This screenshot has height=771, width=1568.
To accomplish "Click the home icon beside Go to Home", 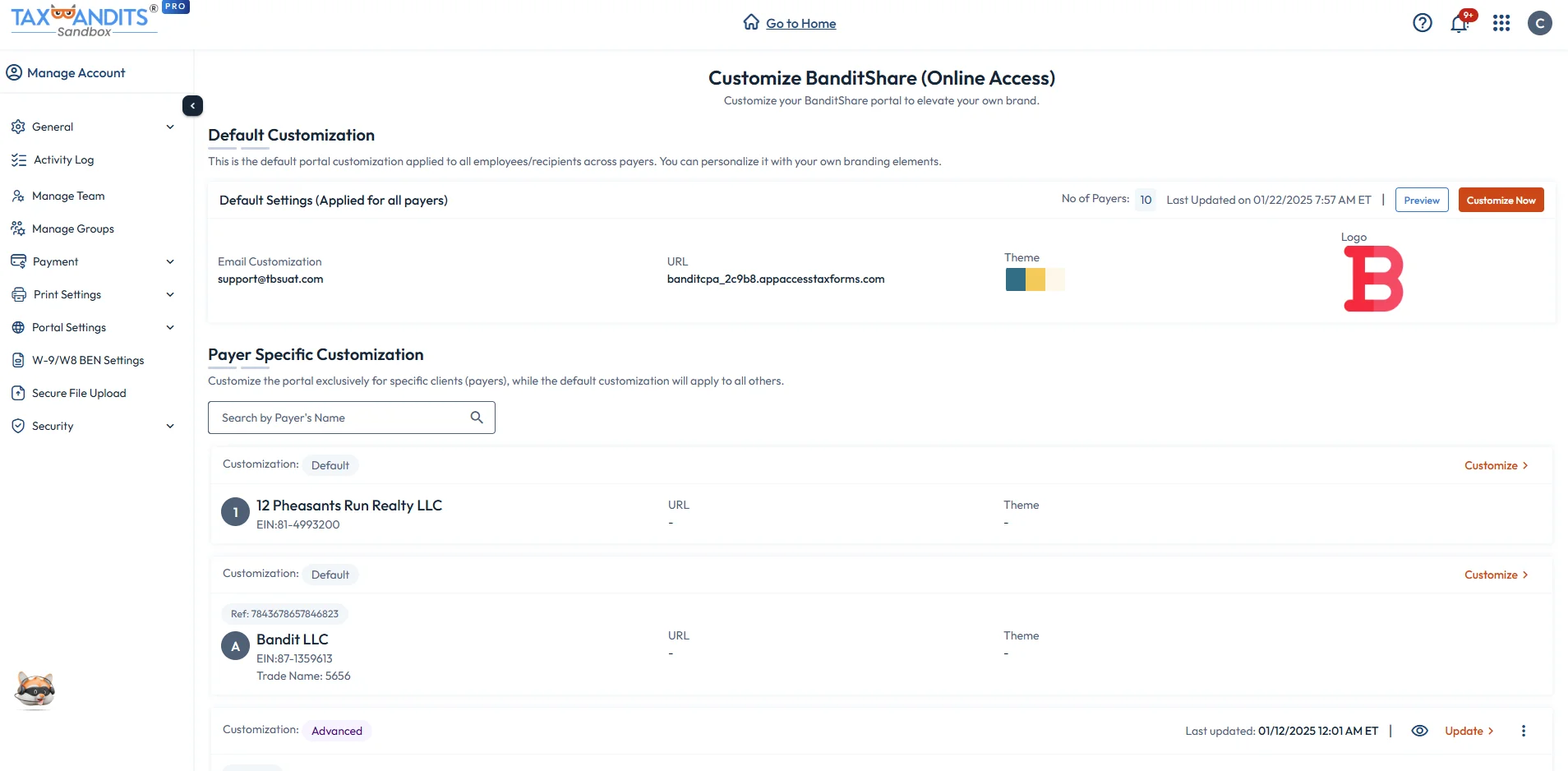I will [x=751, y=22].
